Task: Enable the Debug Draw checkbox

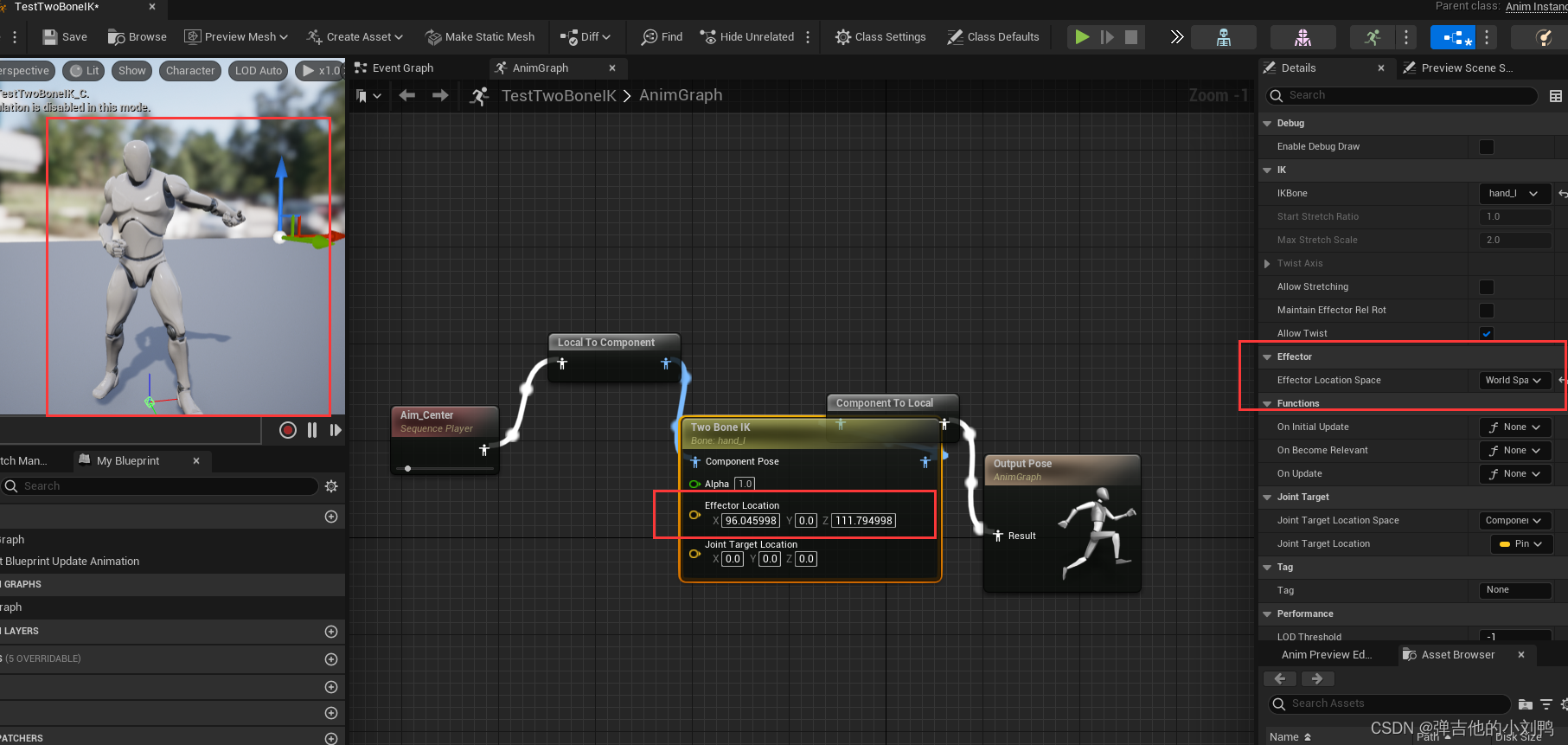Action: pyautogui.click(x=1487, y=147)
